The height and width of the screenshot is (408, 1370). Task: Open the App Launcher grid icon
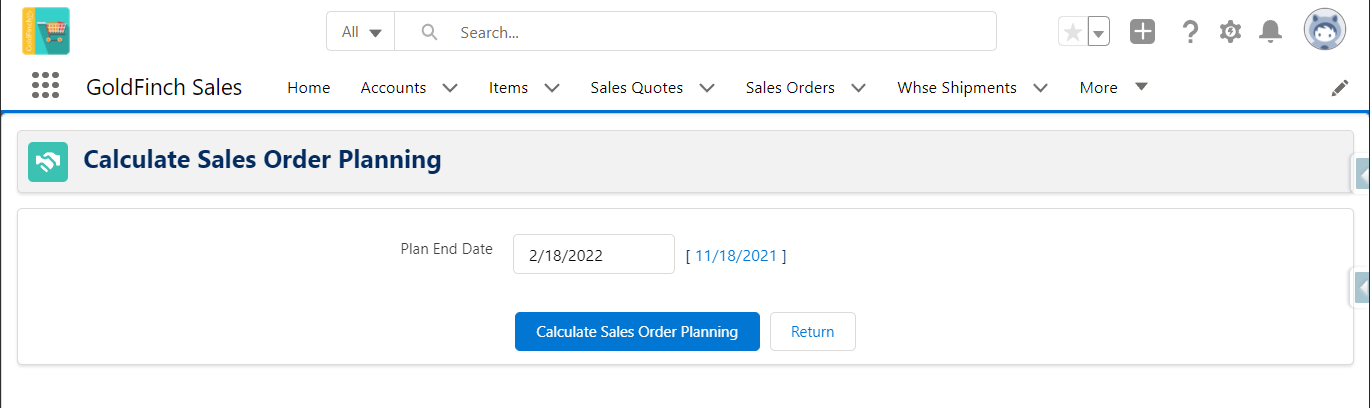point(46,86)
